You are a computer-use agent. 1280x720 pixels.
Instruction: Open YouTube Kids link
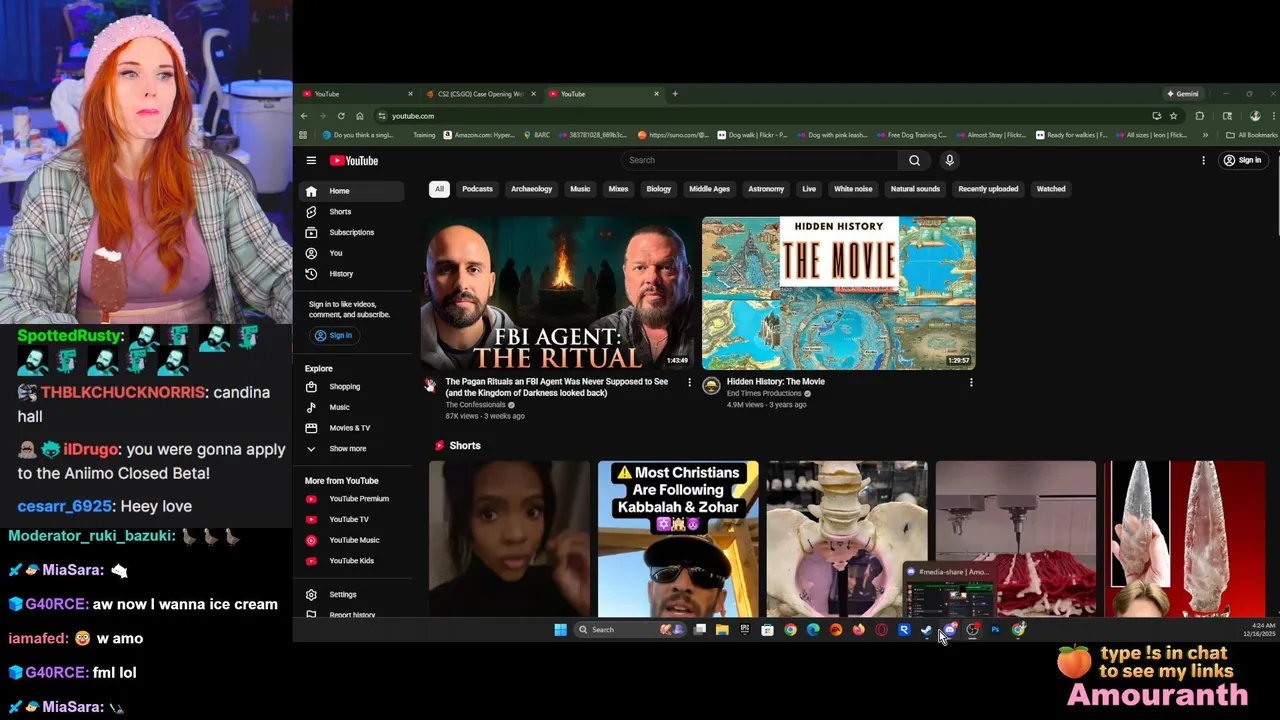click(350, 561)
